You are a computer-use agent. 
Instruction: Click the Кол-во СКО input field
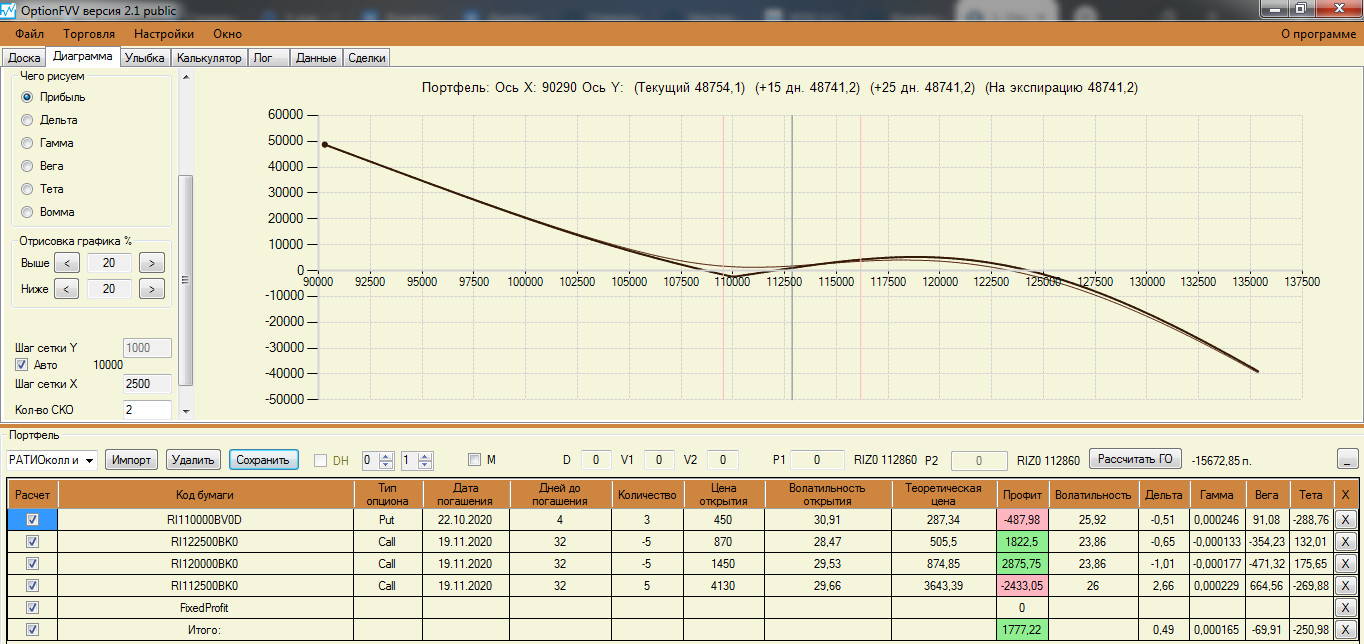tap(146, 410)
